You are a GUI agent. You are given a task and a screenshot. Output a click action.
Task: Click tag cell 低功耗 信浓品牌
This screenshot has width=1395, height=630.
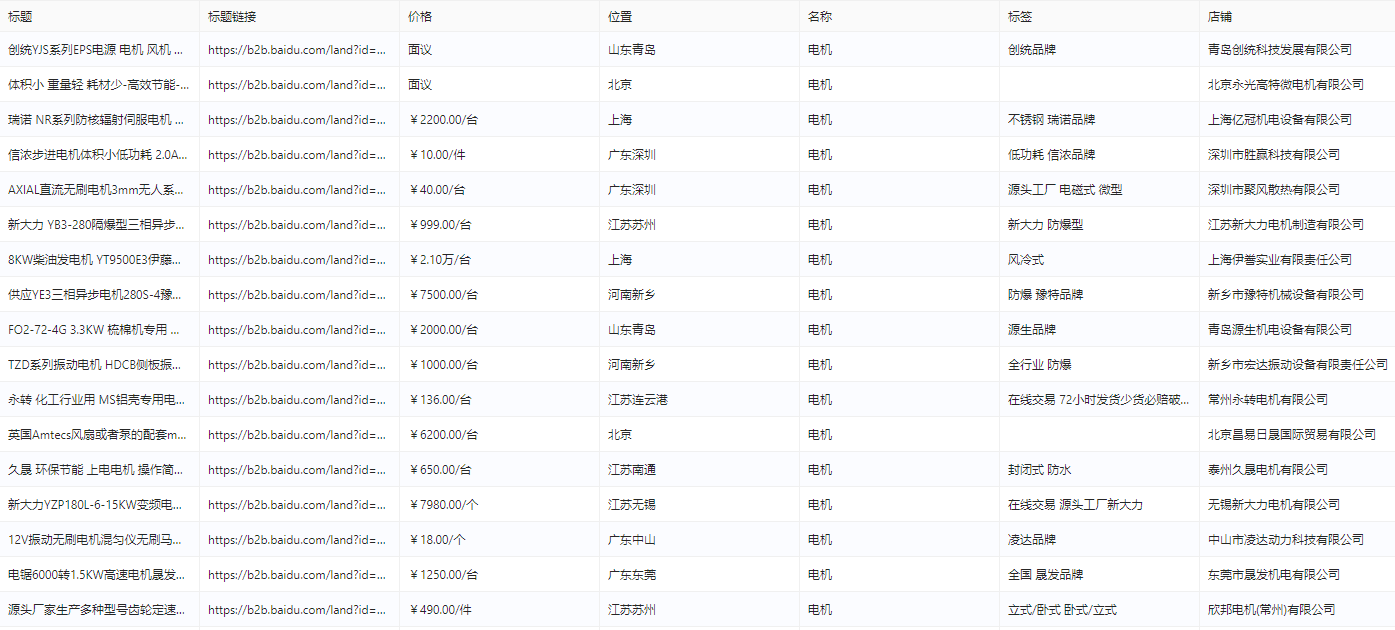1052,155
